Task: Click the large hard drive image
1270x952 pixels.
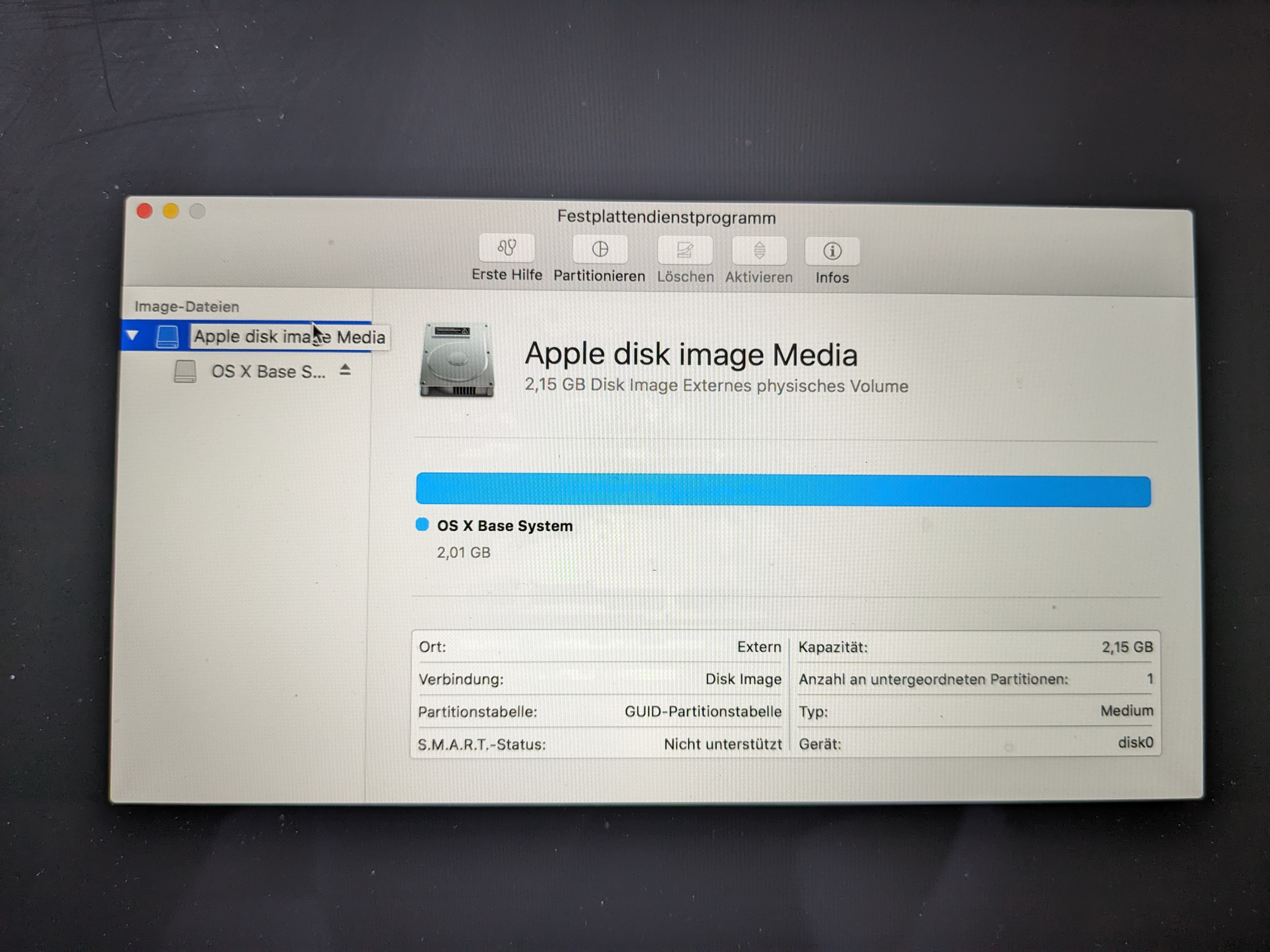Action: 457,360
